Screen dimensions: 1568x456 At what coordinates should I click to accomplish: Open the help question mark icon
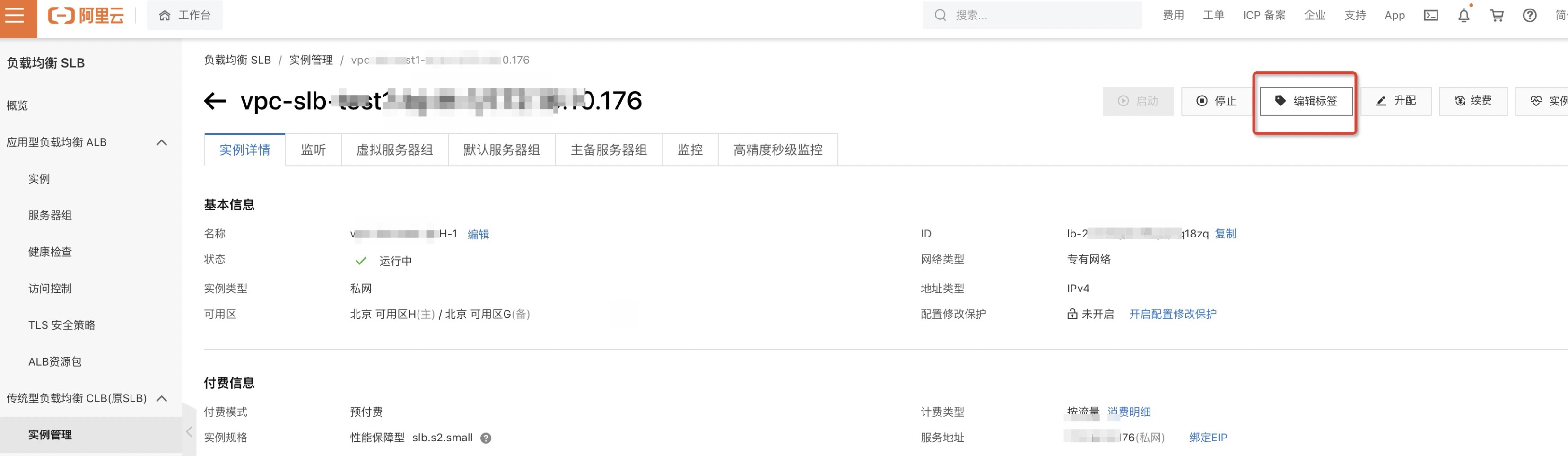1530,16
